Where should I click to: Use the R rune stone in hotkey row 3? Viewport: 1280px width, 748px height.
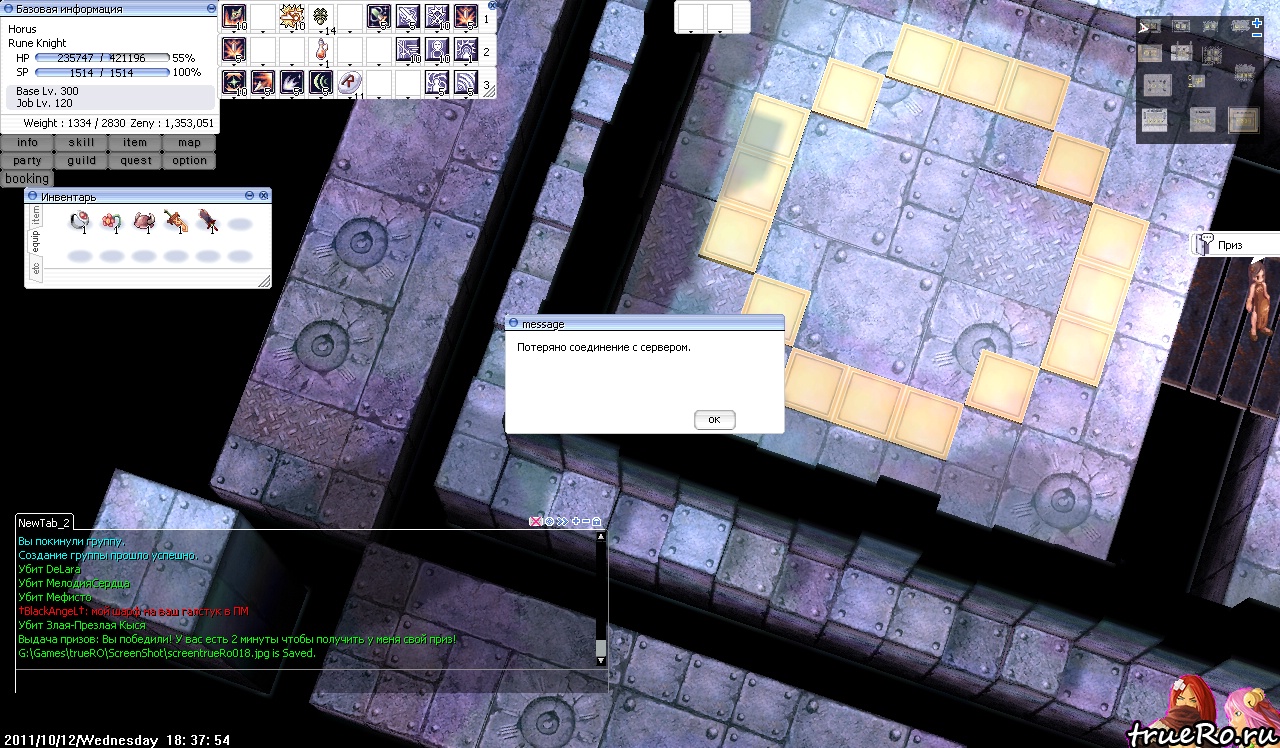pos(350,82)
